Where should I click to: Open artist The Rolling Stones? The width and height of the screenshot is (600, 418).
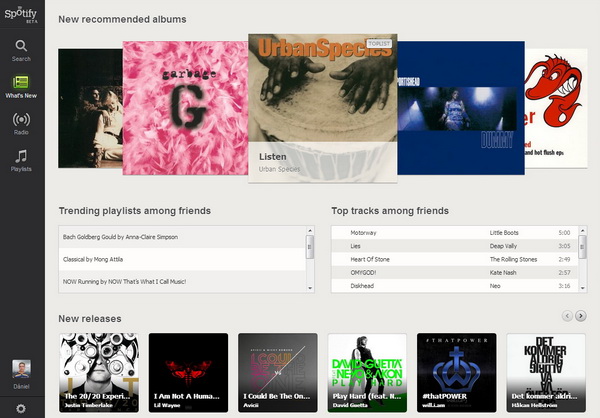point(513,260)
